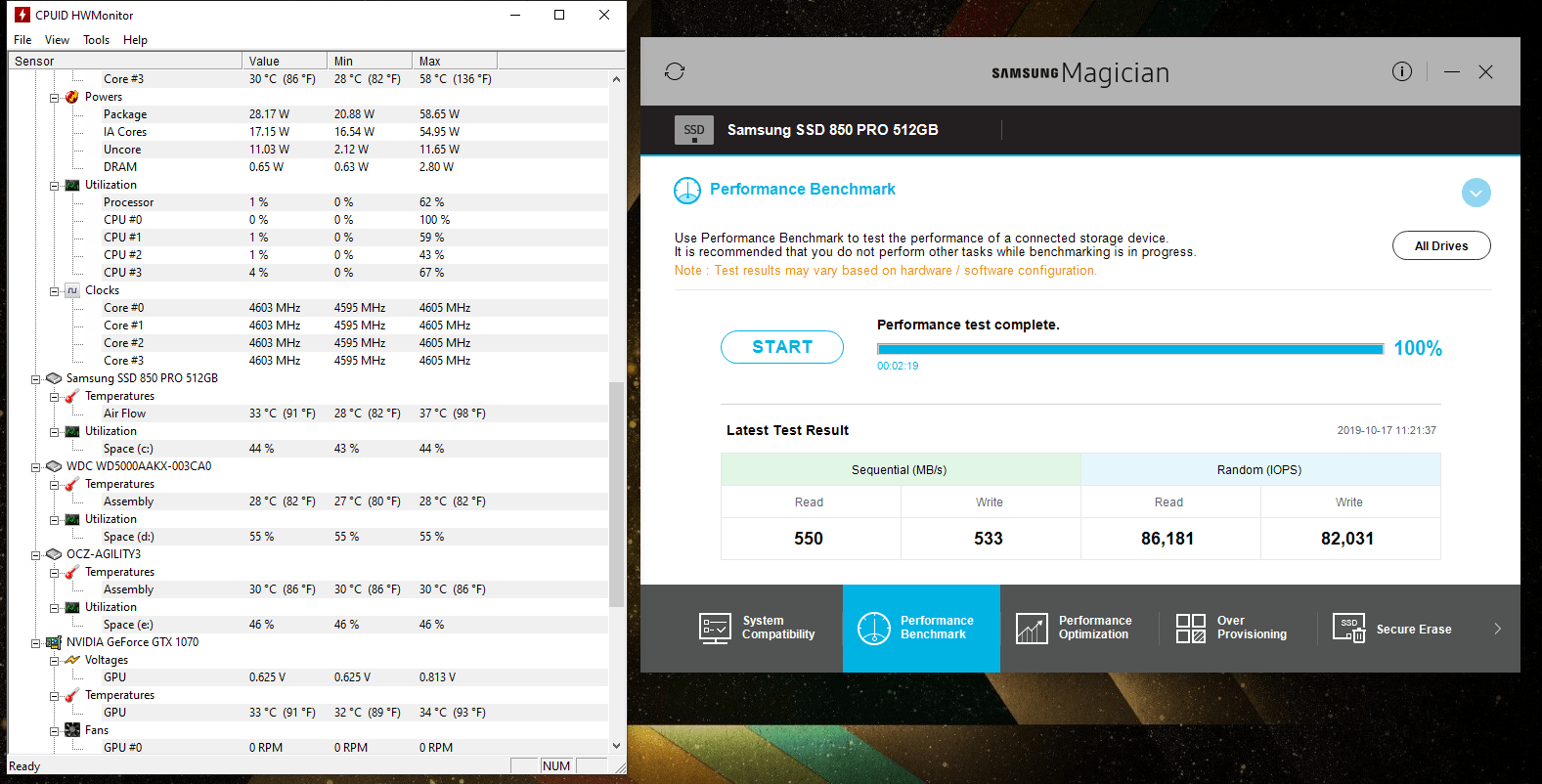Collapse the Powers node in the tree

55,98
